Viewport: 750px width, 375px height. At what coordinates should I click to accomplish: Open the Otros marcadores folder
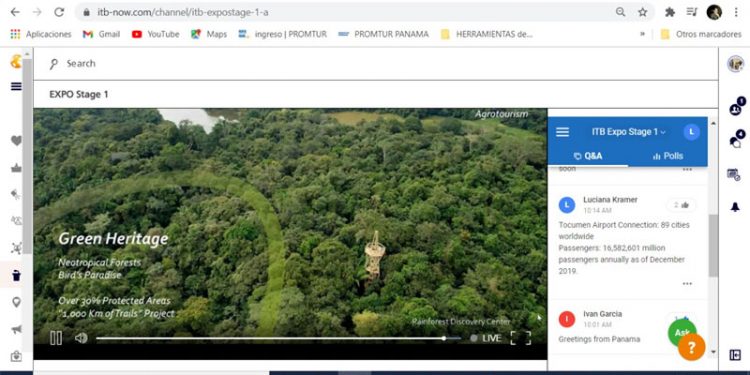[x=701, y=34]
